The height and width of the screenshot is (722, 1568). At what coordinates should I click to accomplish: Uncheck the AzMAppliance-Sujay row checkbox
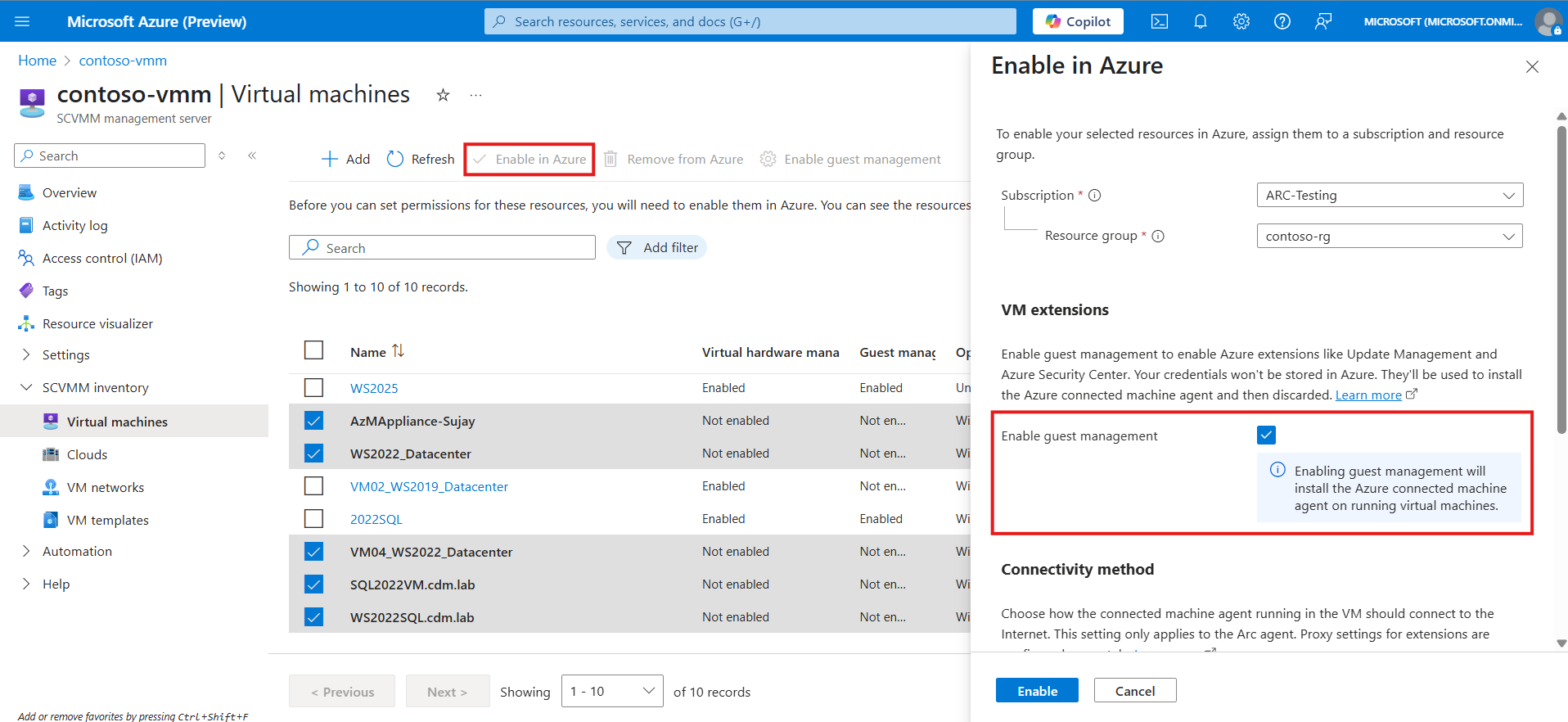pos(313,420)
